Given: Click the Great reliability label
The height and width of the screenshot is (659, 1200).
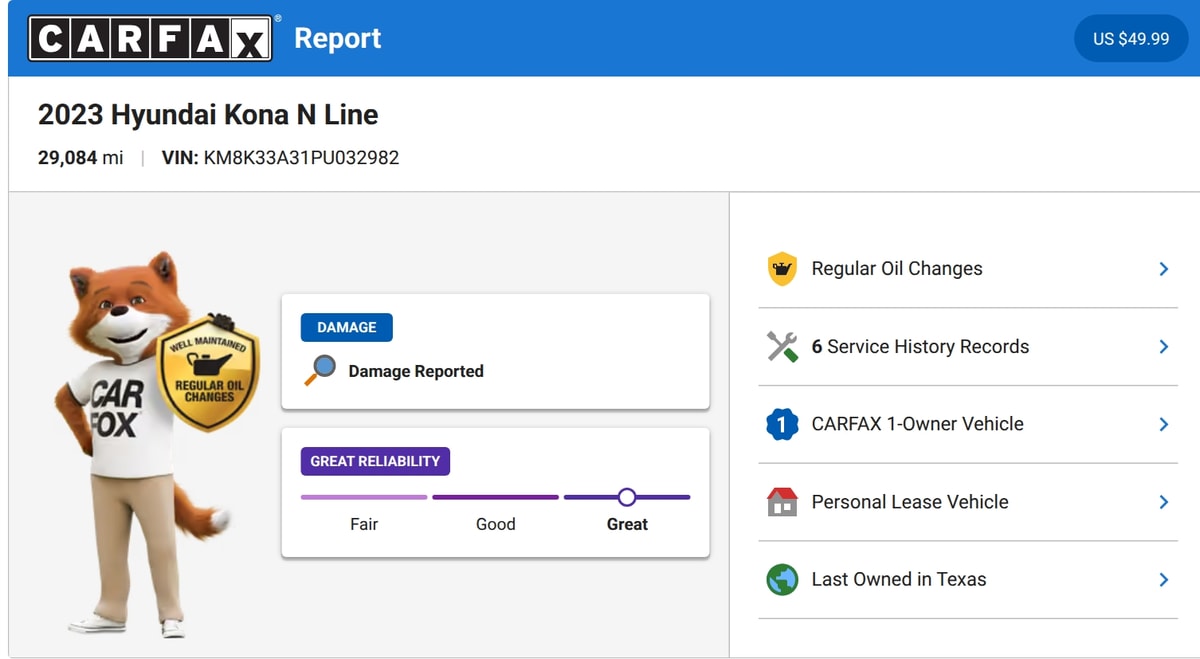Looking at the screenshot, I should click(x=627, y=524).
